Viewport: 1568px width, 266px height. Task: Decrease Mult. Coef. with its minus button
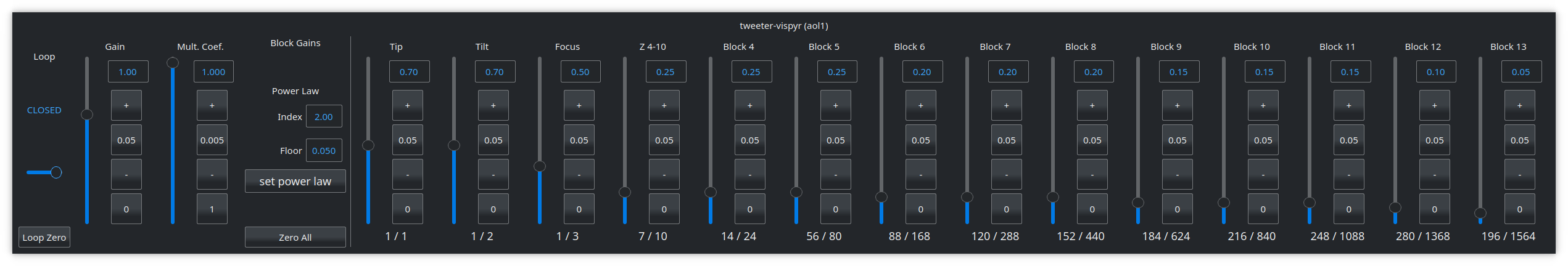point(212,174)
